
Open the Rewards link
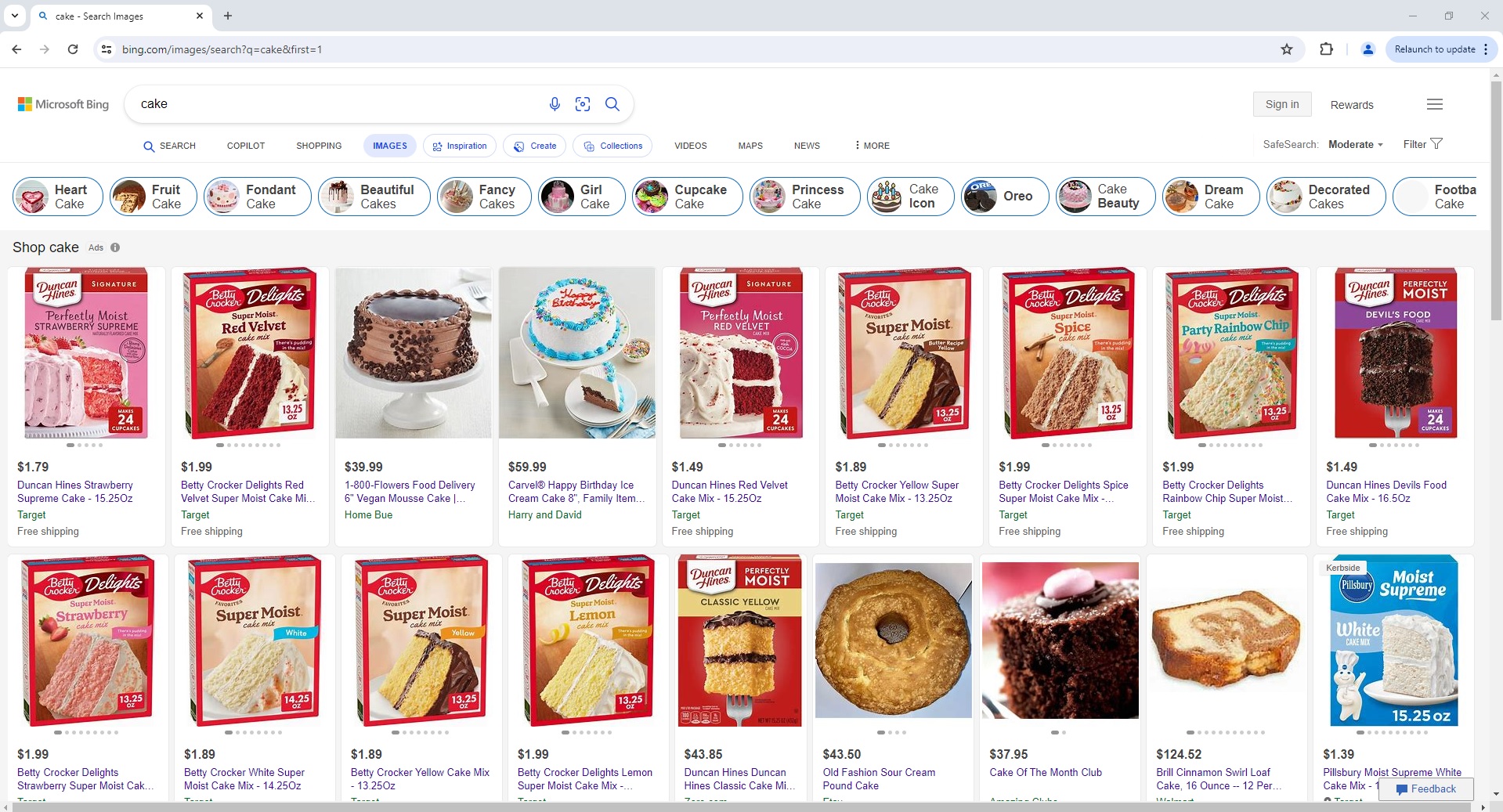[x=1352, y=104]
